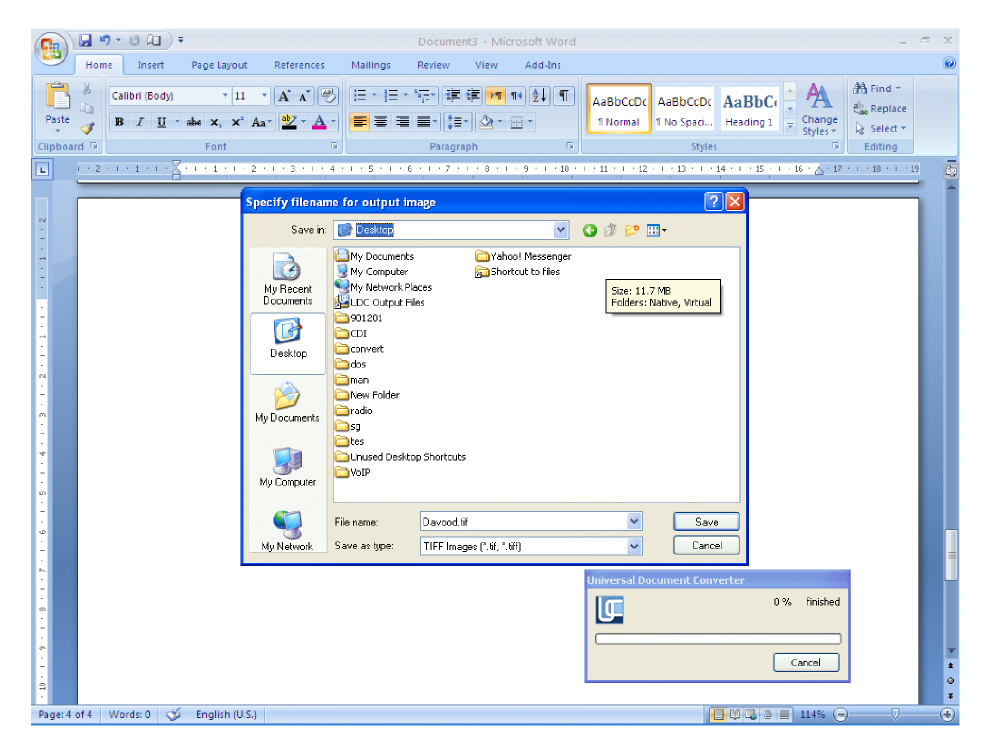Open Word Help question mark icon
The width and height of the screenshot is (987, 755).
pos(949,63)
